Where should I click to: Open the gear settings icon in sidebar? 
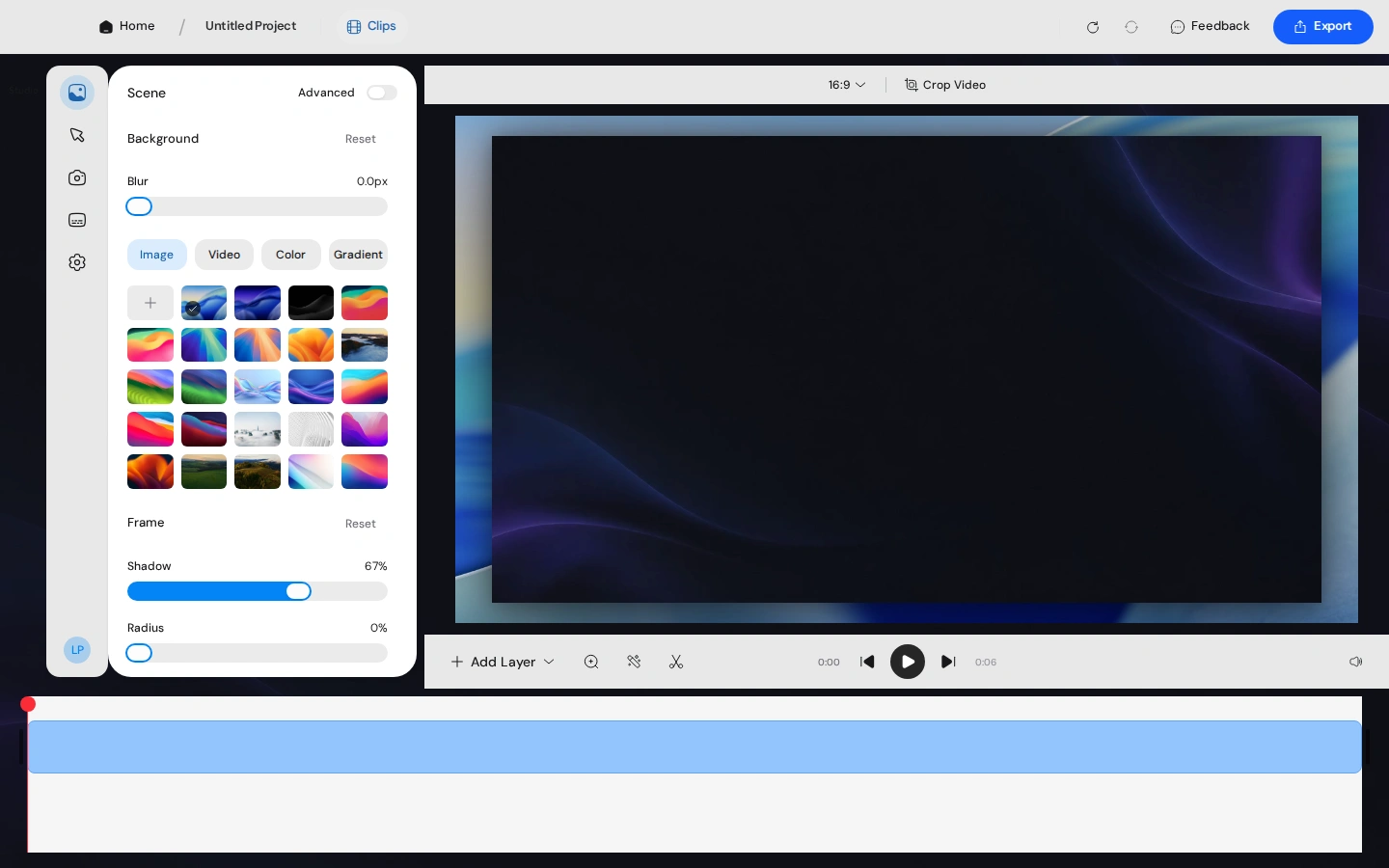[77, 262]
